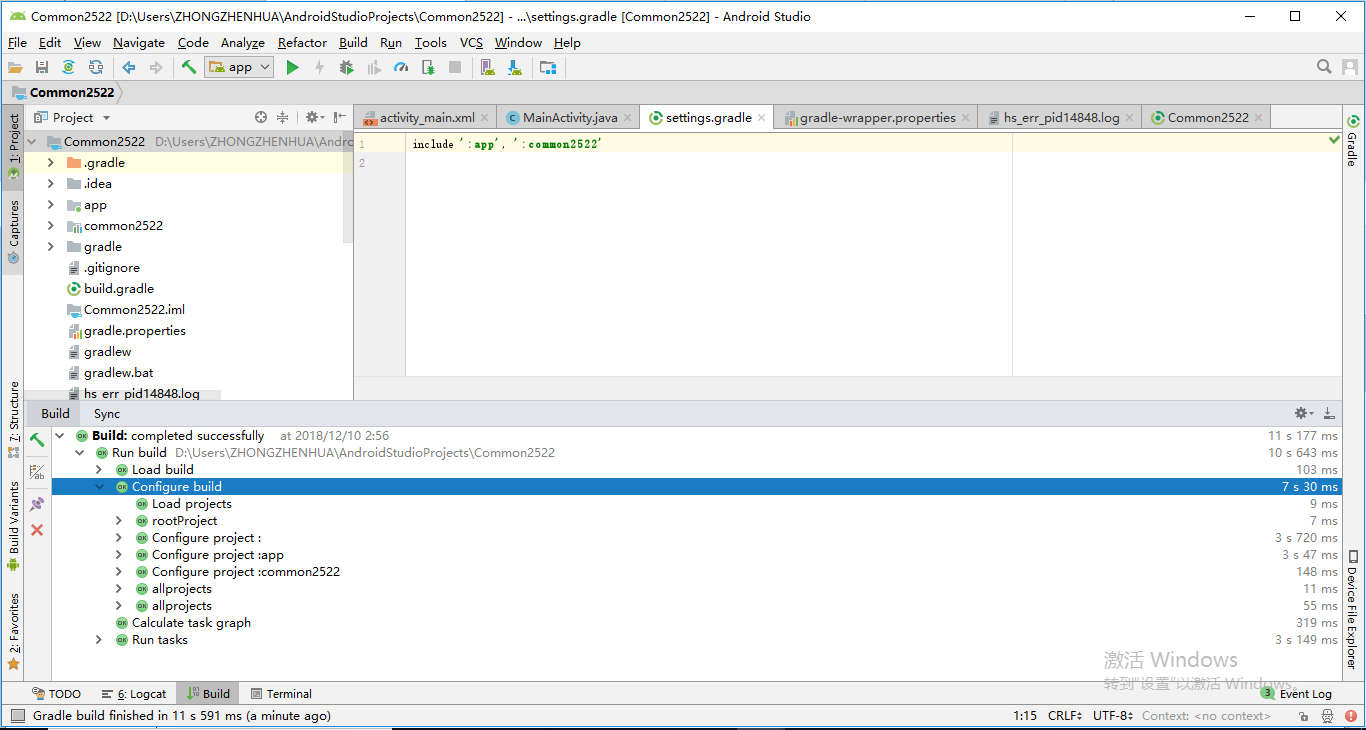1366x730 pixels.
Task: Click the inspector face icon in status bar
Action: click(1327, 716)
